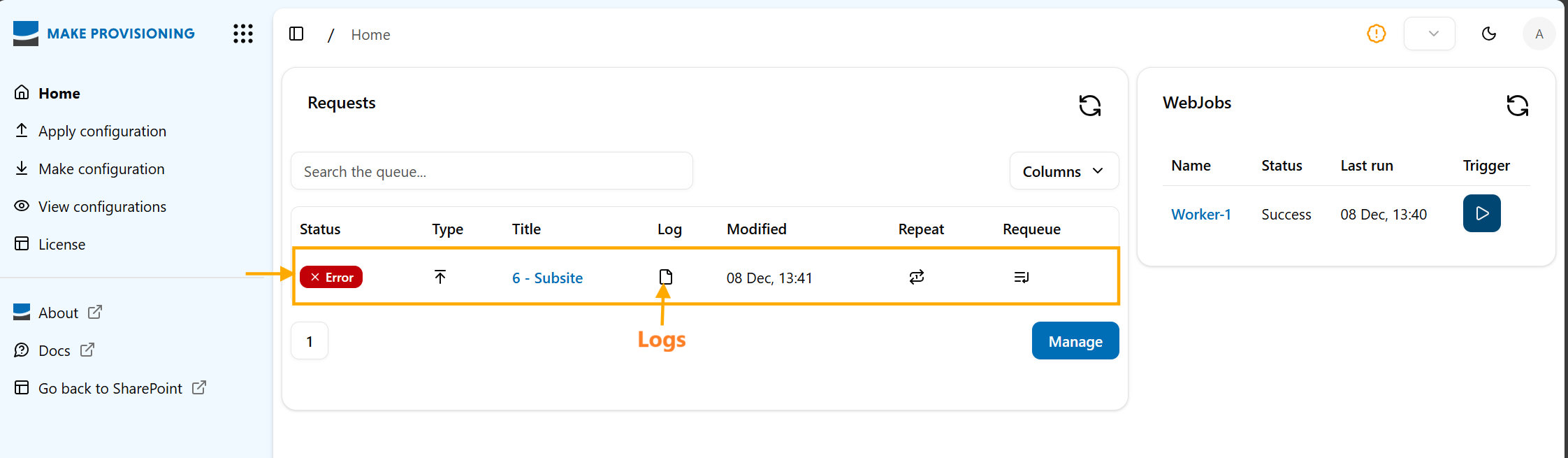Click the orange warning alert icon

point(1376,34)
